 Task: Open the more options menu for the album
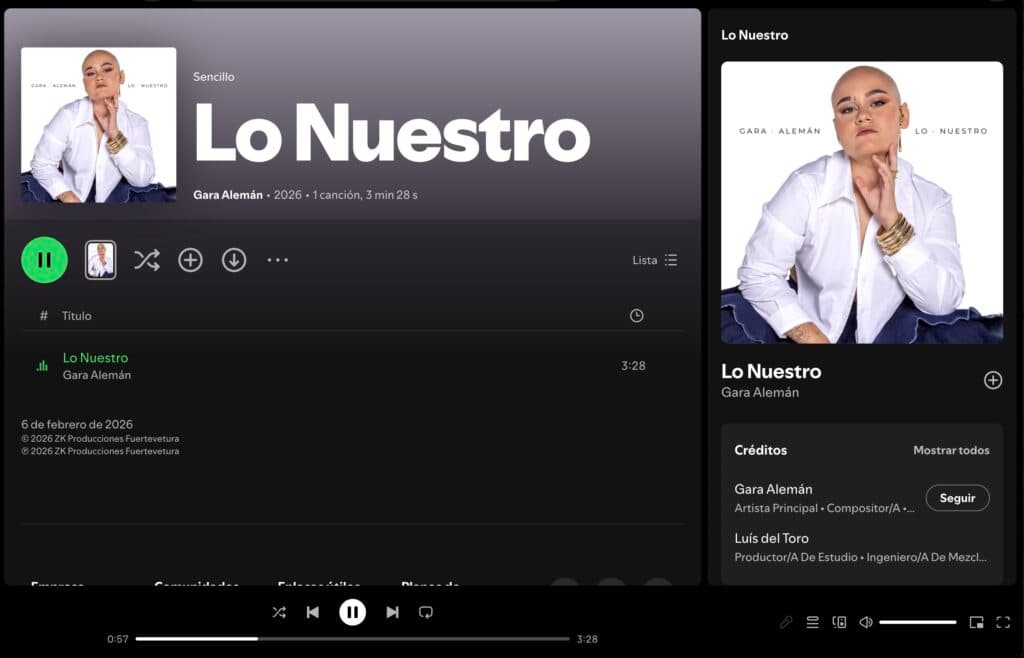pyautogui.click(x=277, y=259)
